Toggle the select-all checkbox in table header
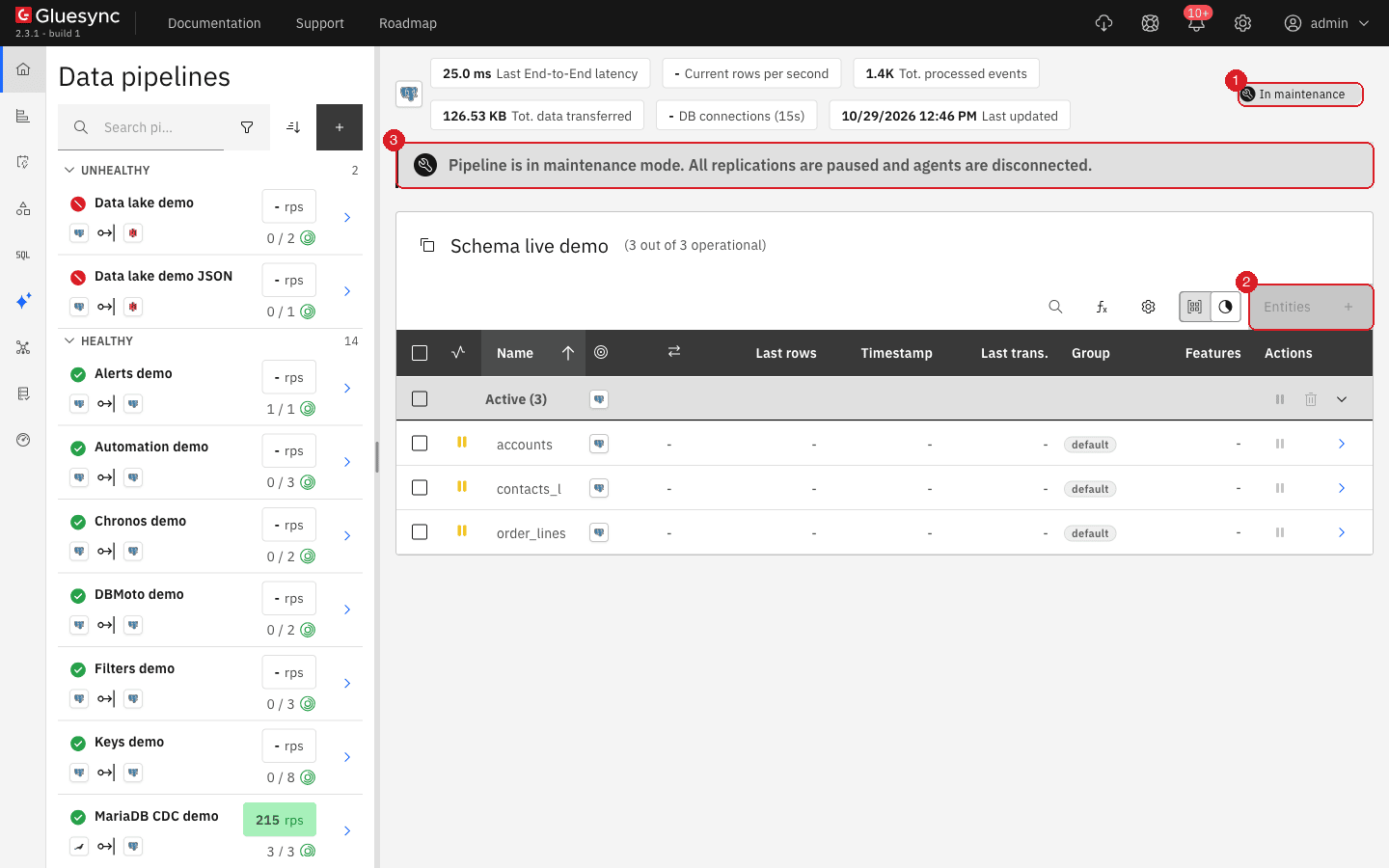Image resolution: width=1389 pixels, height=868 pixels. tap(420, 353)
